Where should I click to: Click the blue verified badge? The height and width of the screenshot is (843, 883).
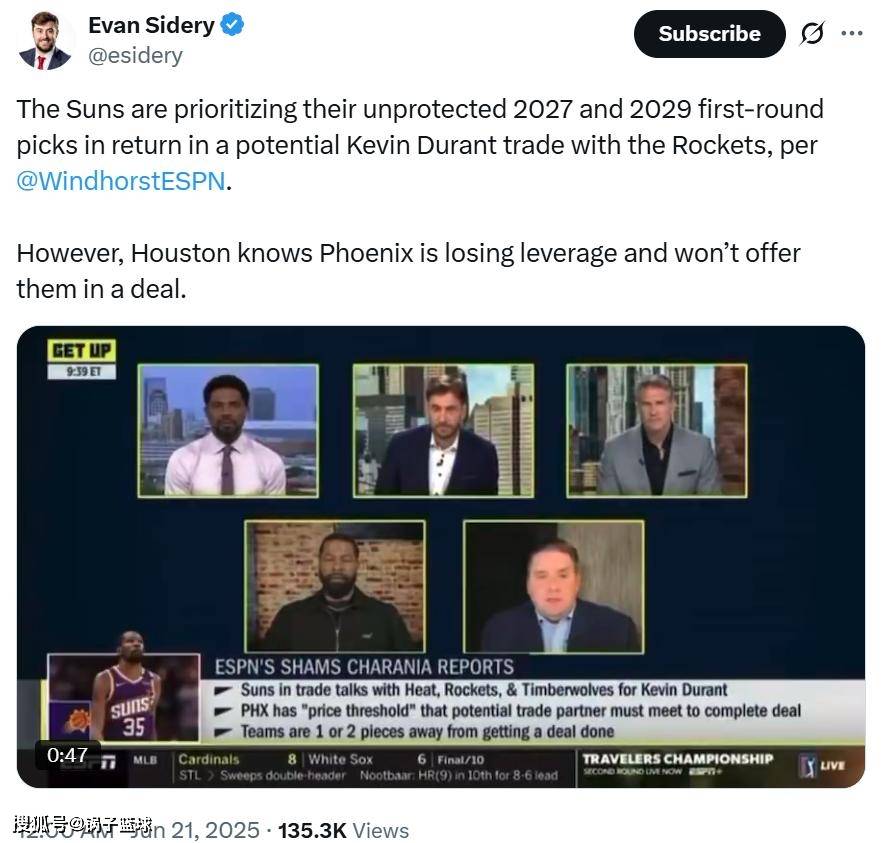(231, 25)
